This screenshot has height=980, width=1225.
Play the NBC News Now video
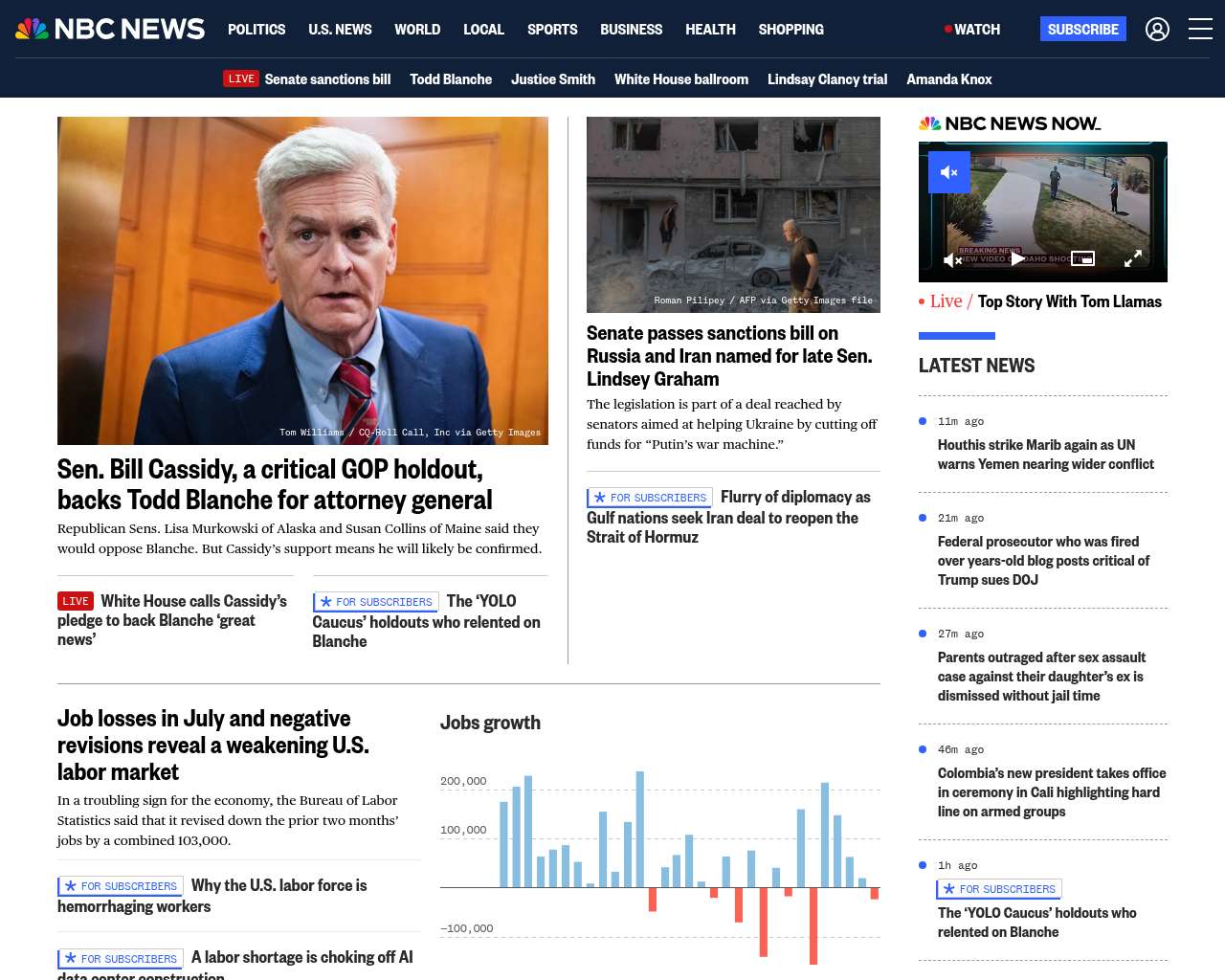[x=1017, y=258]
